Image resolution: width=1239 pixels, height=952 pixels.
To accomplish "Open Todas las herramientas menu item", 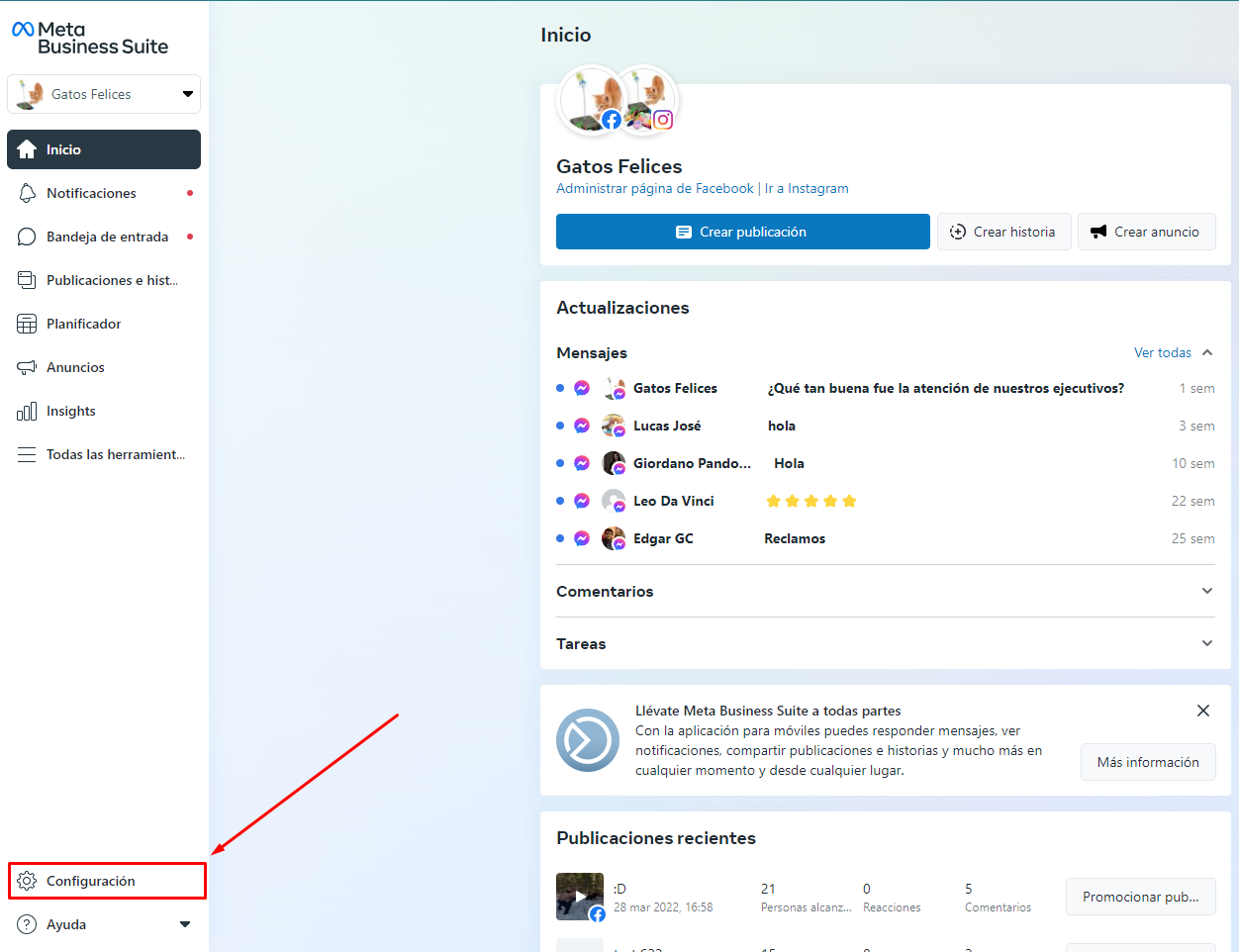I will tap(104, 454).
